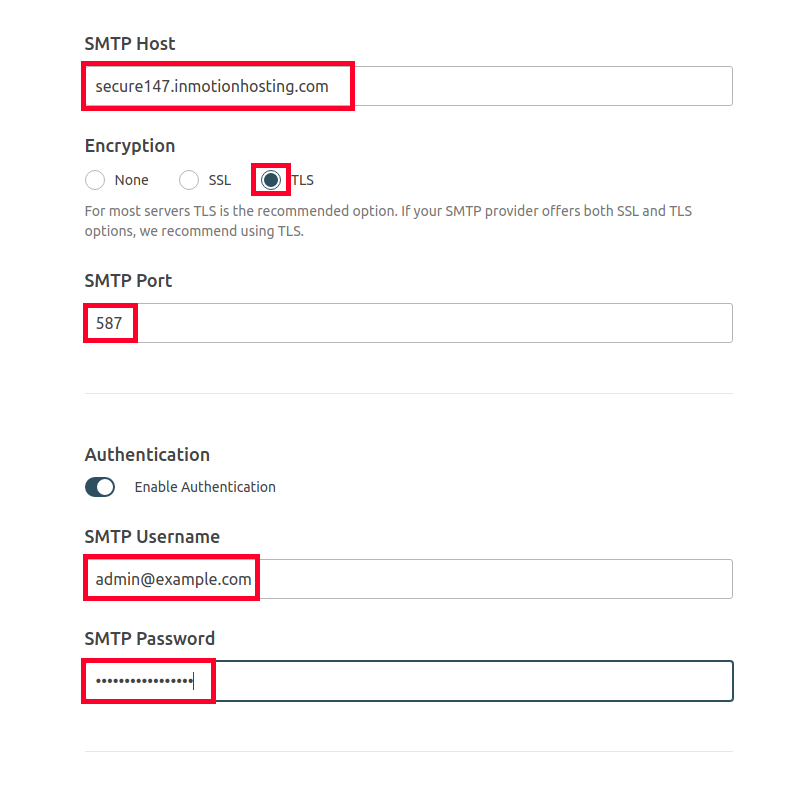The image size is (802, 785).
Task: Click the SMTP Username input field
Action: 408,579
